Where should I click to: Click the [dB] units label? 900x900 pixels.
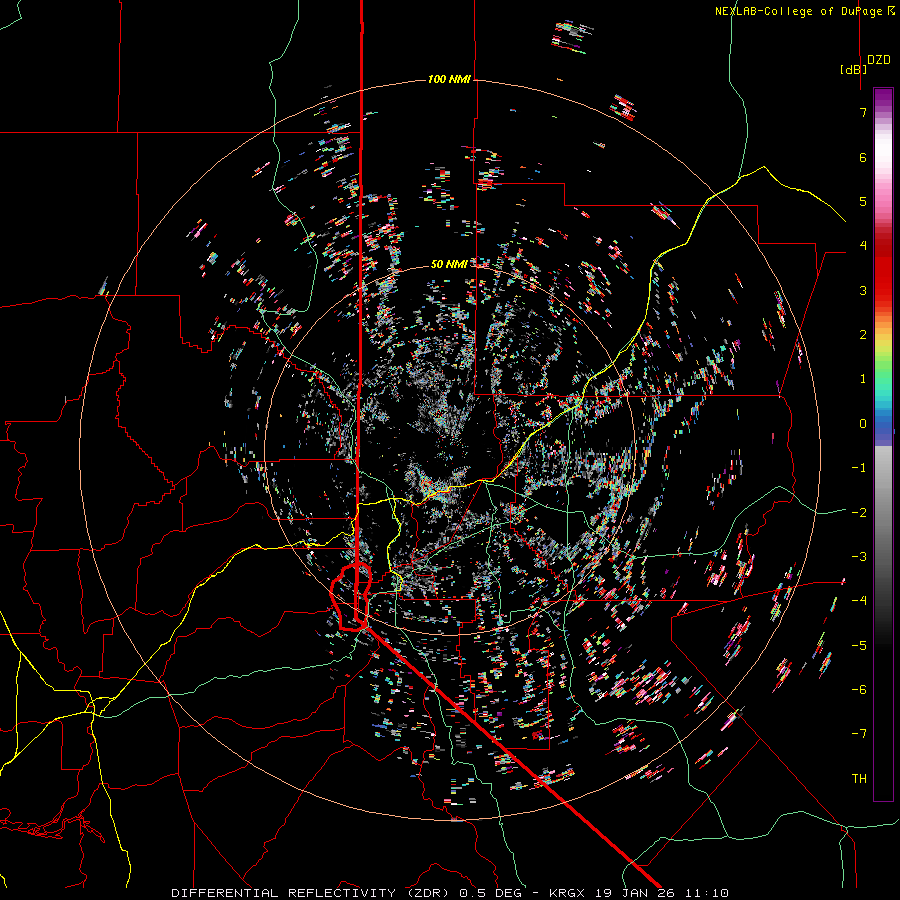pos(853,69)
